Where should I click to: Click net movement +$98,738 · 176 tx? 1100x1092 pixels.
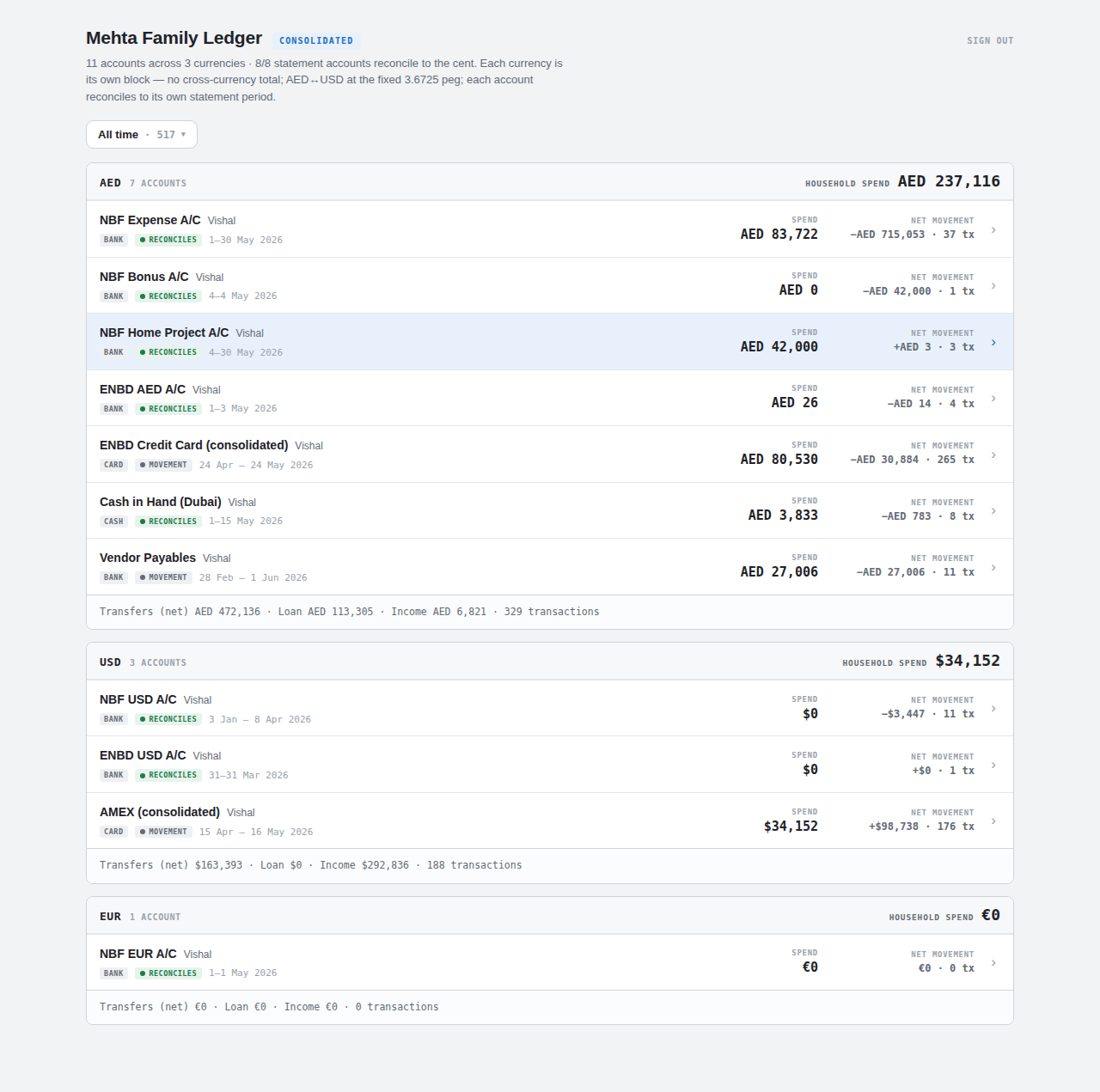tap(921, 827)
